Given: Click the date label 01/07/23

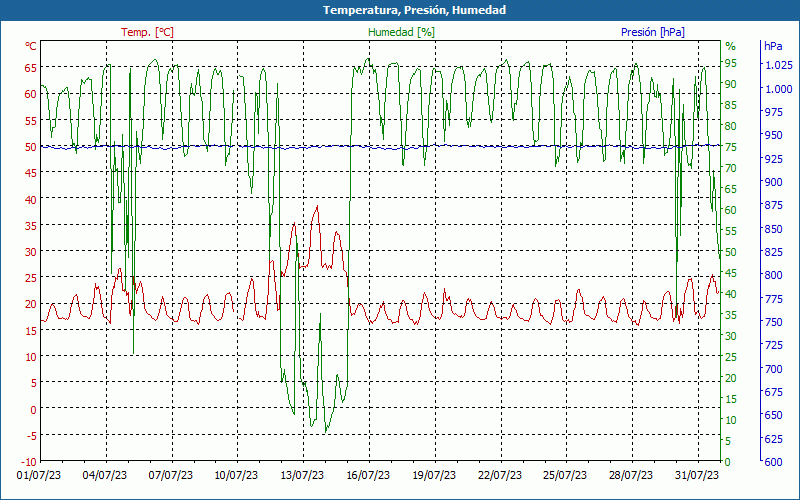Looking at the screenshot, I should 39,476.
